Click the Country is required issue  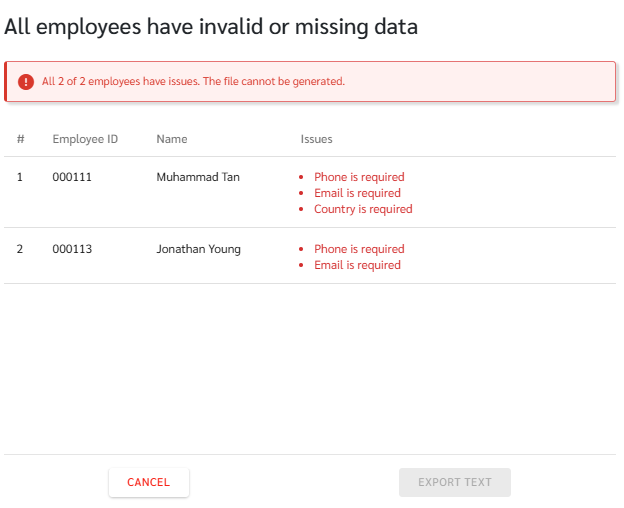coord(363,209)
